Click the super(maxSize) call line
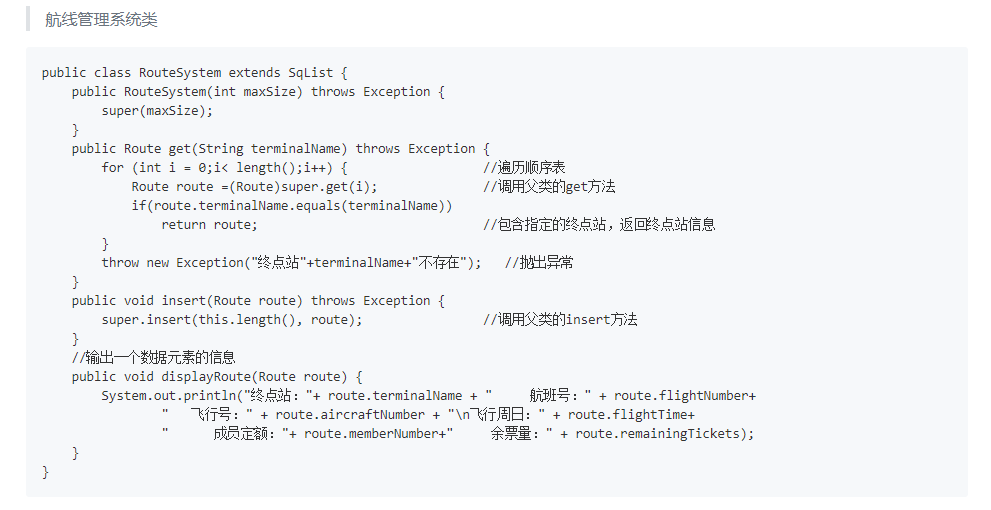991x510 pixels. 157,111
